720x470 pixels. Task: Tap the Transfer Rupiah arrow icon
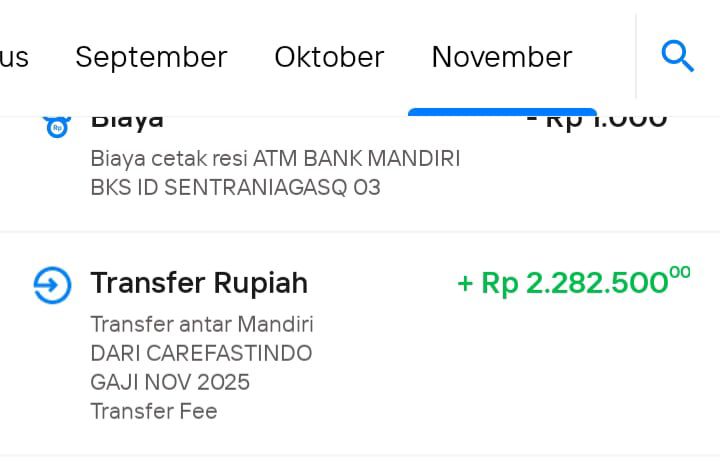(x=52, y=285)
